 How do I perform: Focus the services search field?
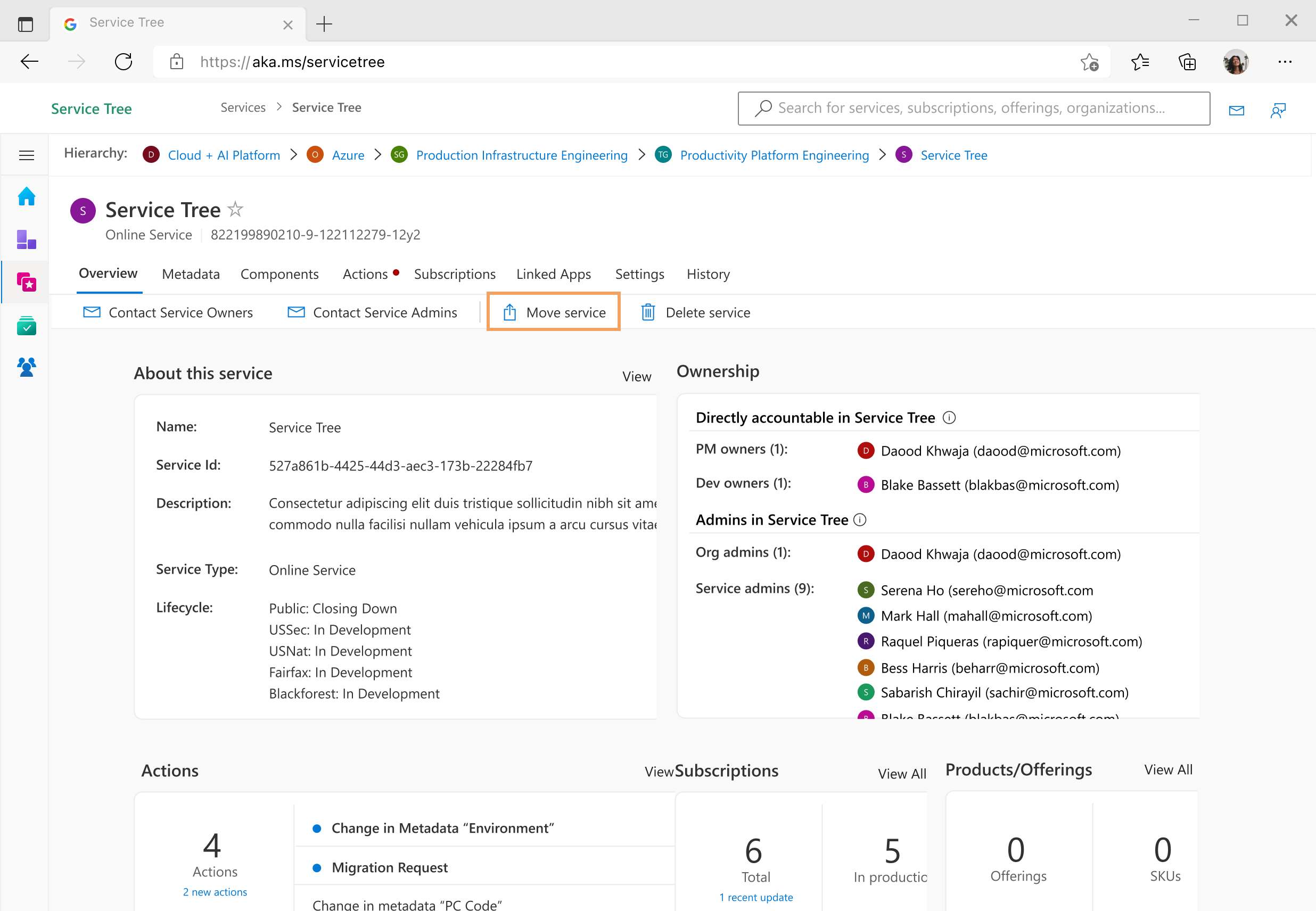point(974,109)
